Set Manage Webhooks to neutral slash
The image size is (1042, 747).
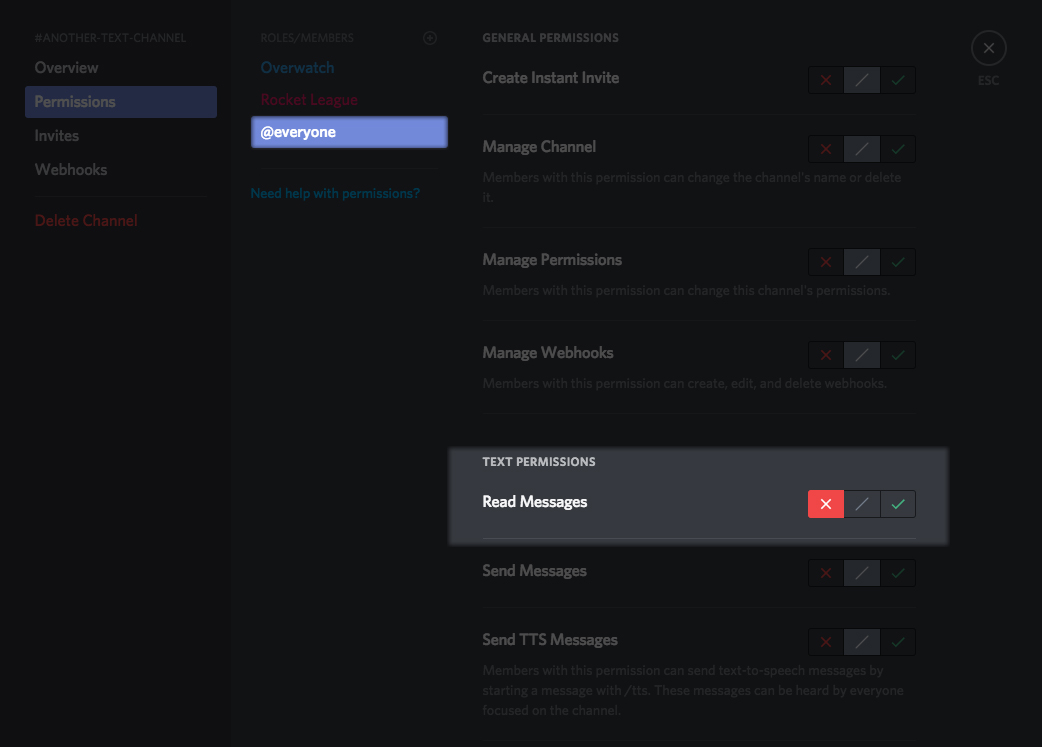862,356
